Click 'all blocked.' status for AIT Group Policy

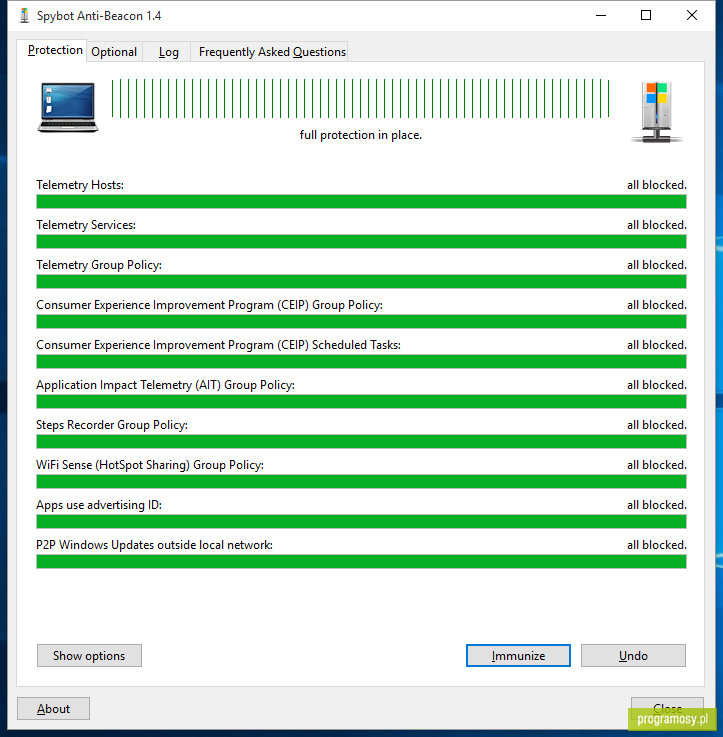point(657,384)
